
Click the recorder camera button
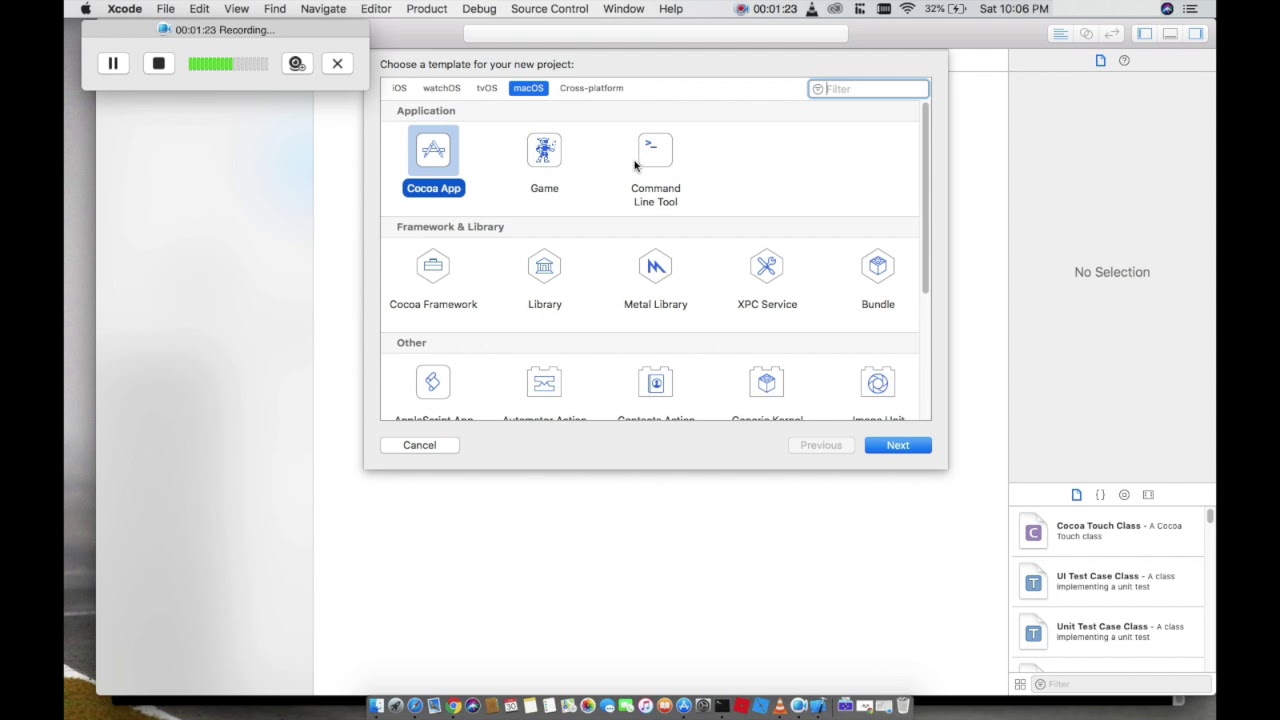click(x=296, y=64)
